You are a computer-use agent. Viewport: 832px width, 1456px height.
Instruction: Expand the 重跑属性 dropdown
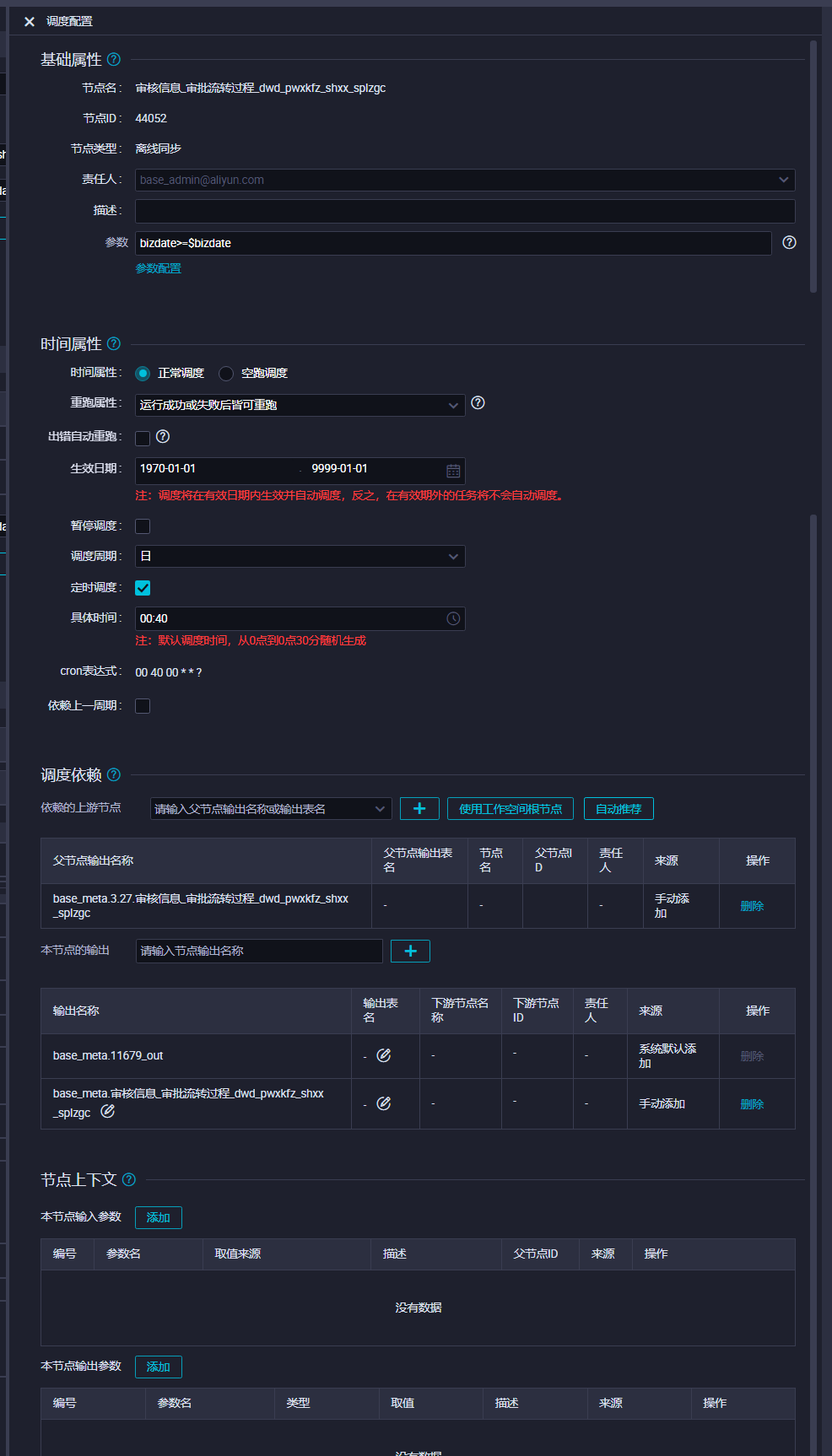tap(300, 405)
